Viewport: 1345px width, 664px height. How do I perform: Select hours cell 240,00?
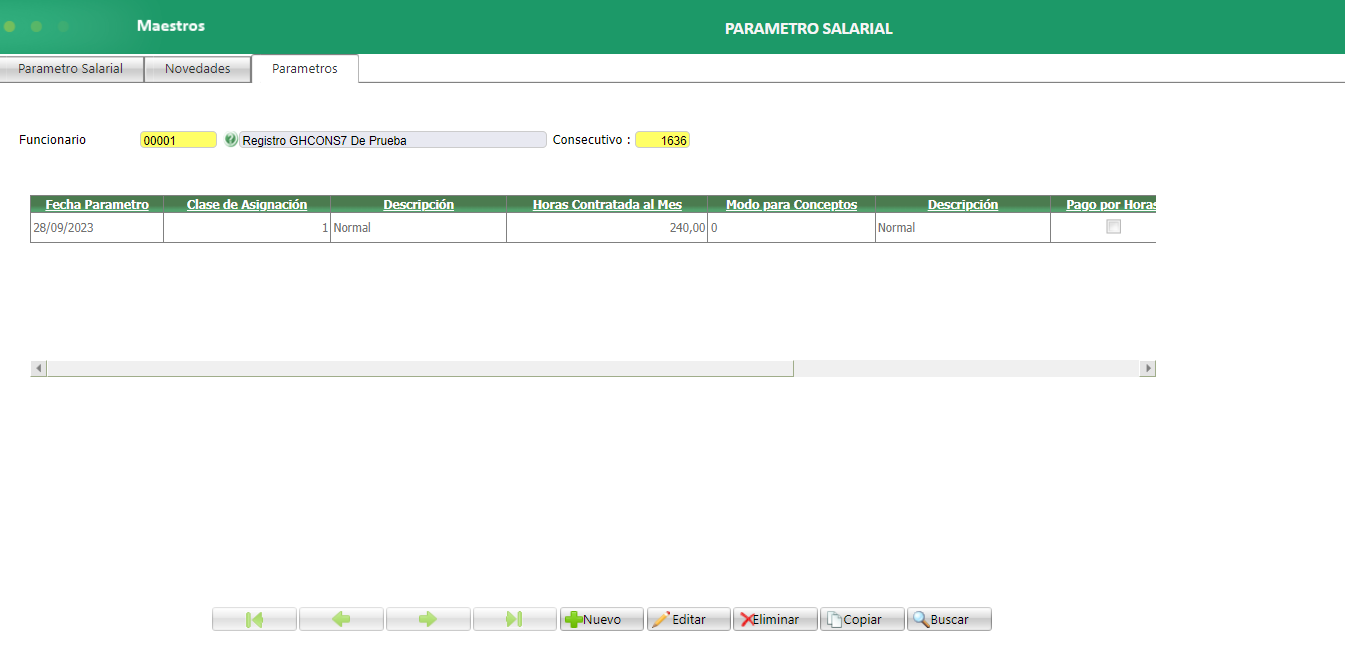[607, 227]
